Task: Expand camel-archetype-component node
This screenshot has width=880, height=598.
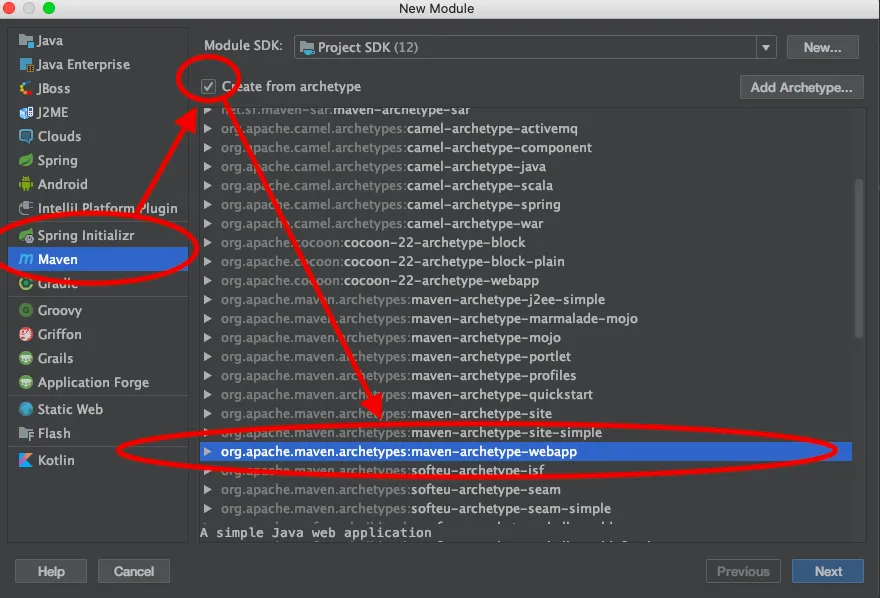Action: (x=208, y=148)
